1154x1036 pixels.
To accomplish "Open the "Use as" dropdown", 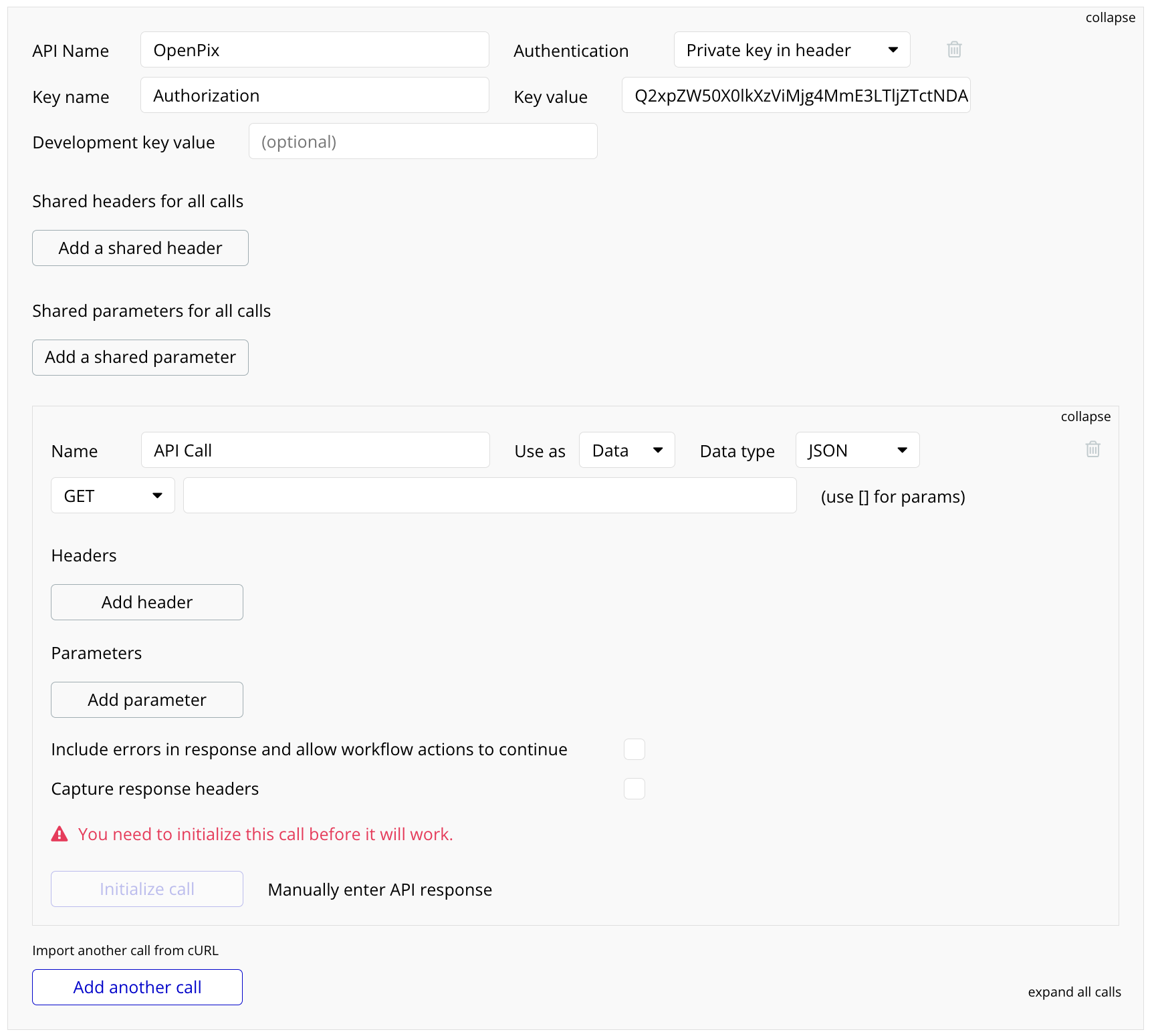I will click(626, 450).
